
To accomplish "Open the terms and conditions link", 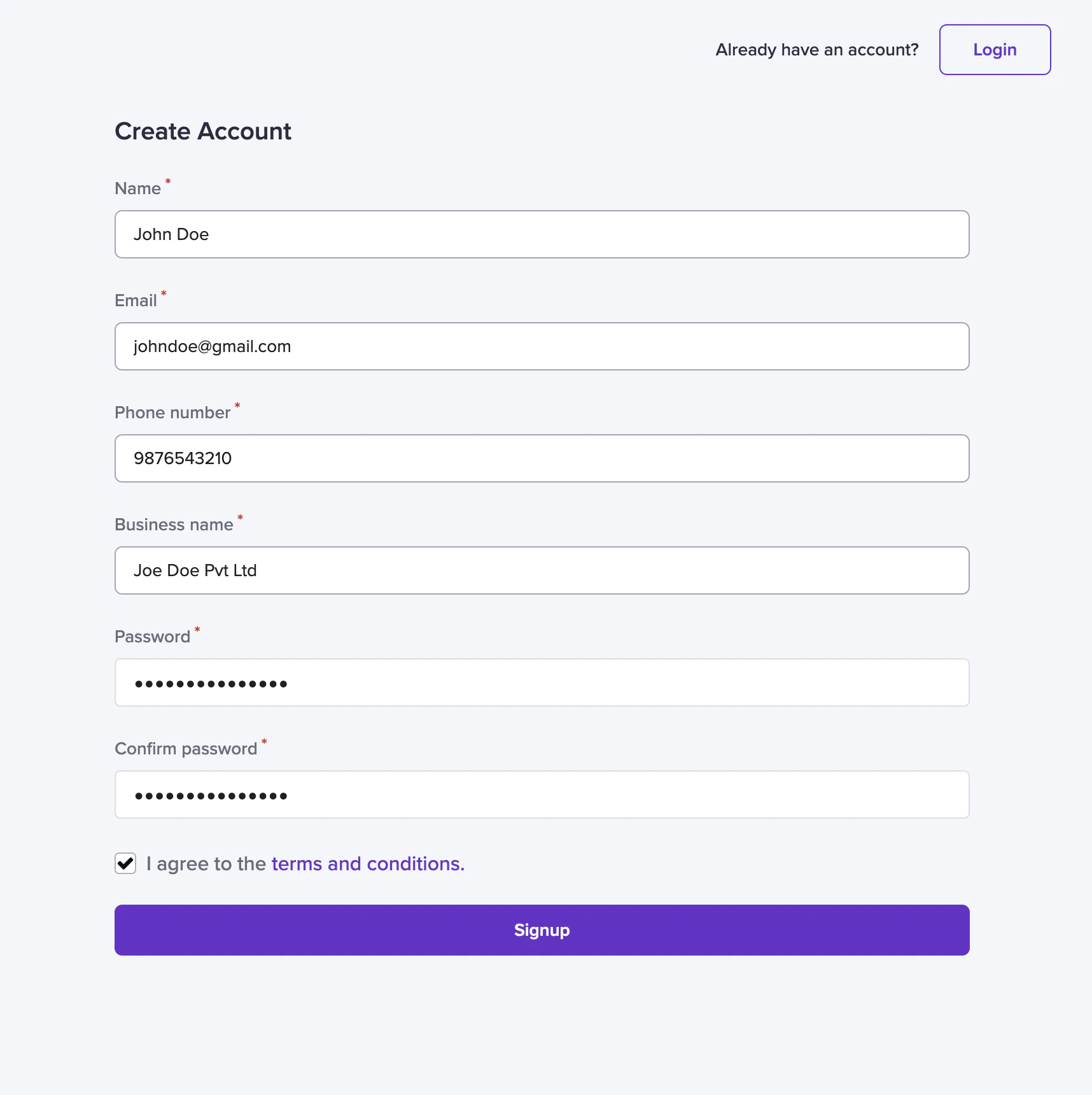I will pyautogui.click(x=368, y=864).
